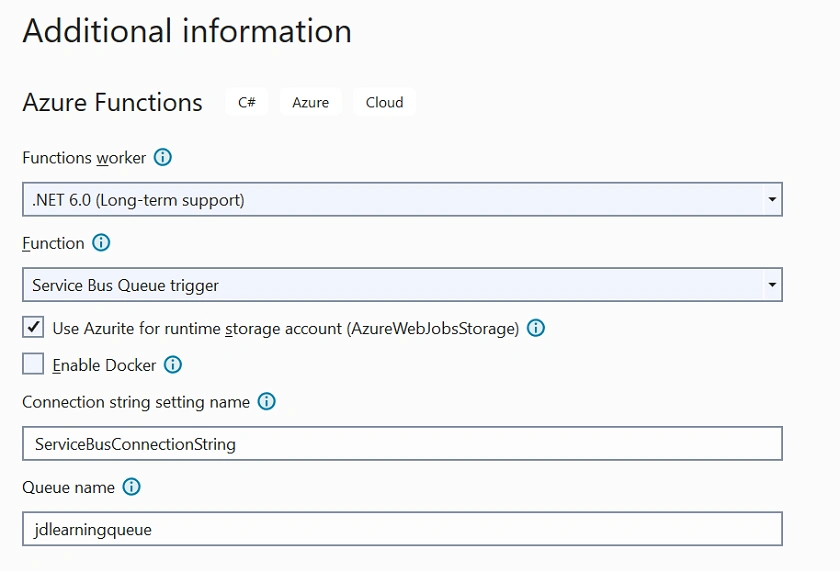Click the C# tag
The height and width of the screenshot is (571, 840).
(246, 102)
